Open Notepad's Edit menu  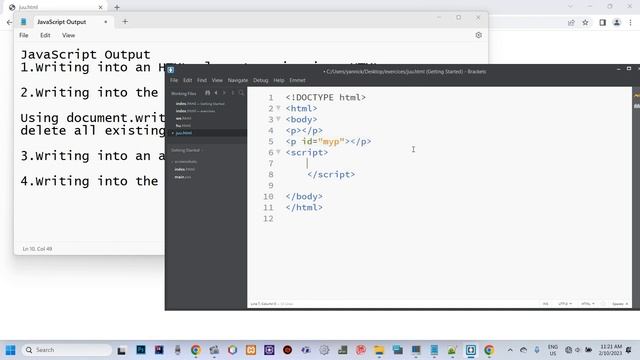tap(45, 36)
